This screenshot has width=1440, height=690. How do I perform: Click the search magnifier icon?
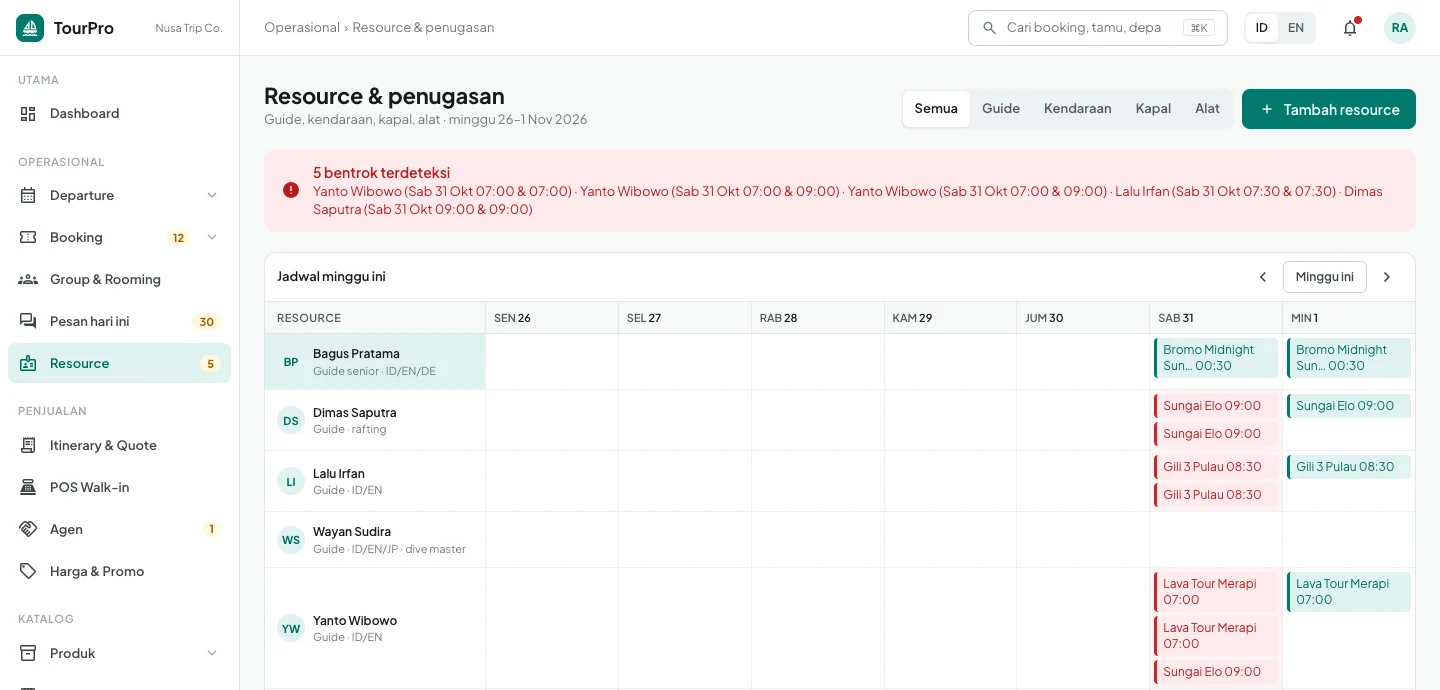[x=990, y=28]
